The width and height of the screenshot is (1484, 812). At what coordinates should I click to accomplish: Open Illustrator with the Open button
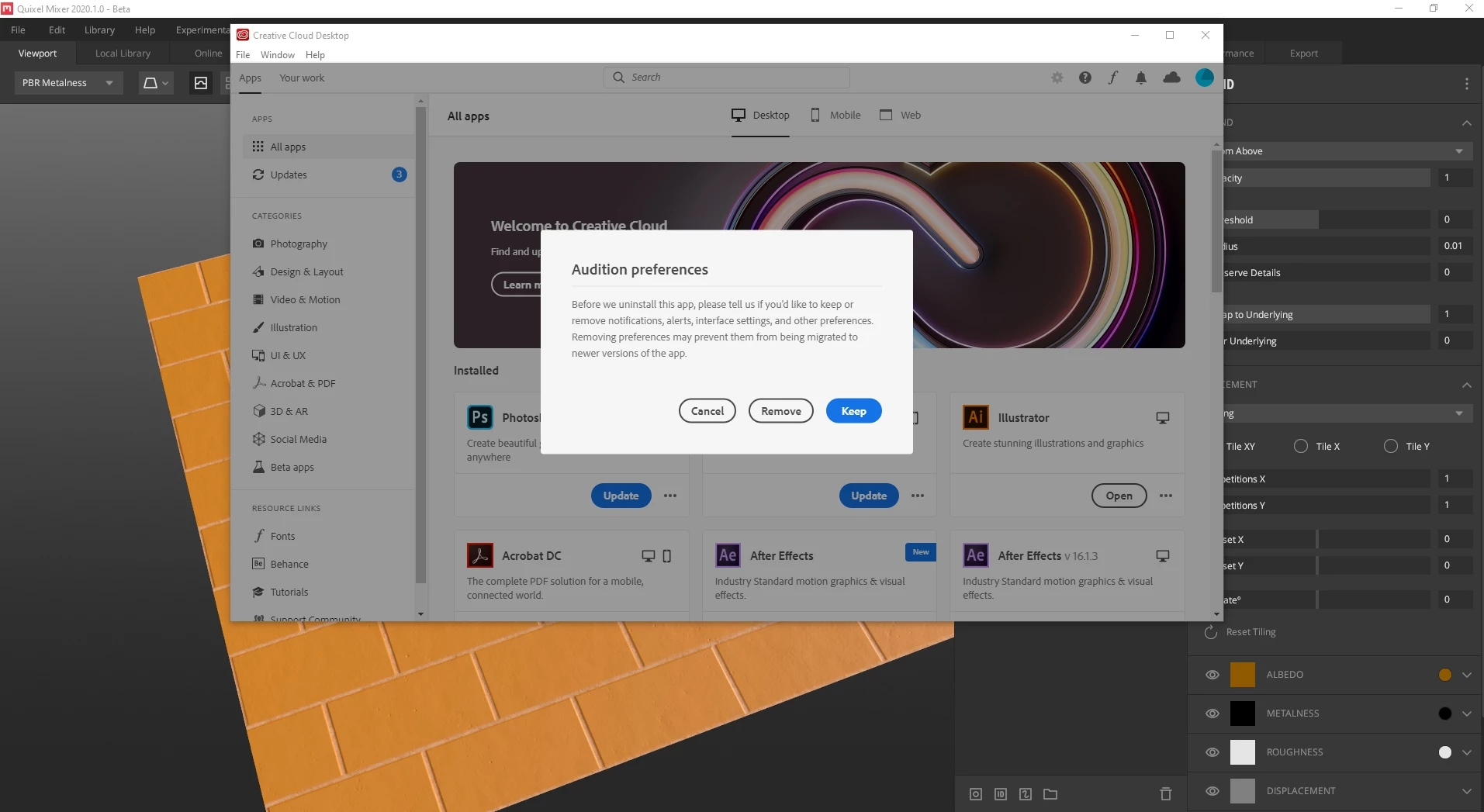click(1119, 496)
